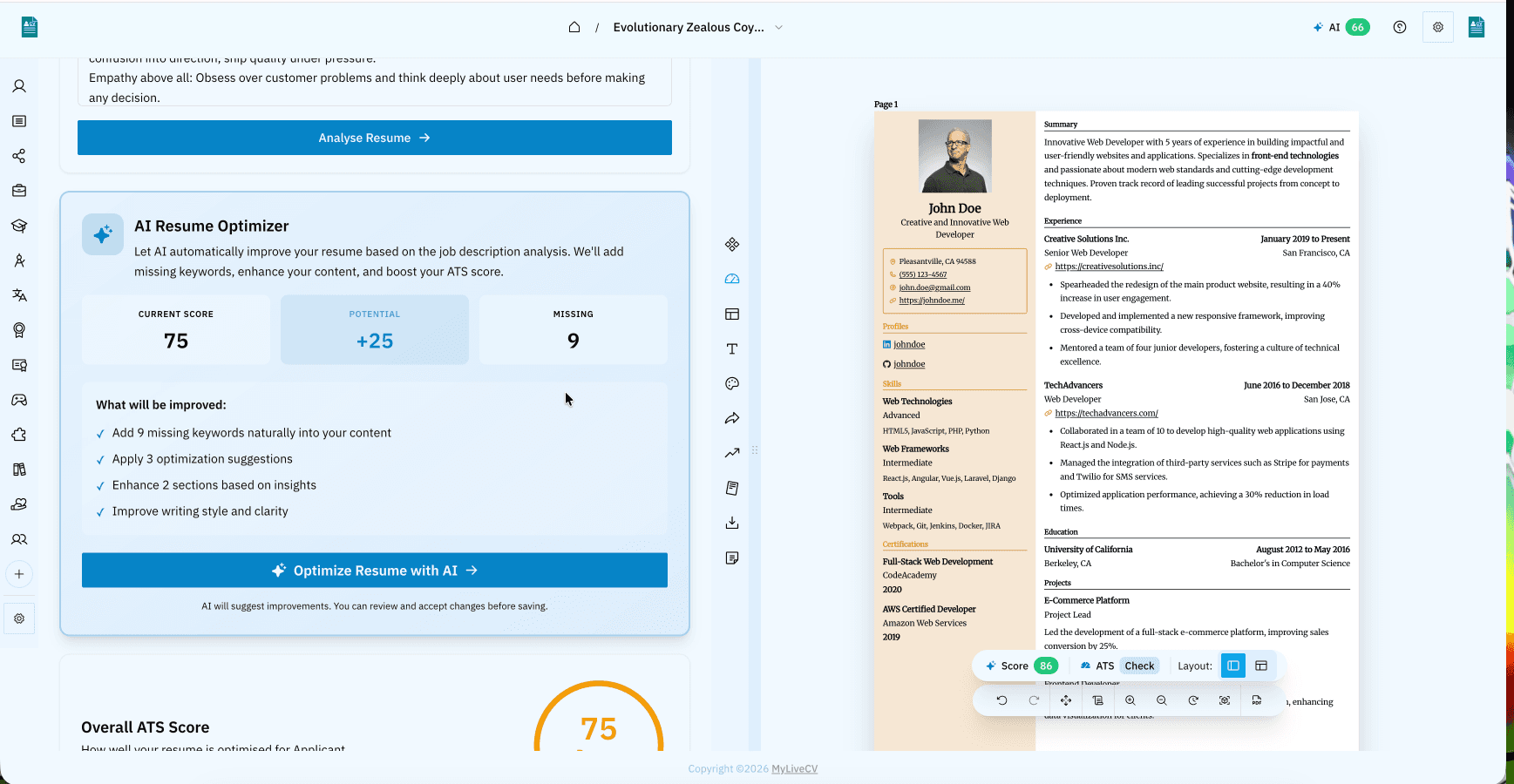Screen dimensions: 1514x784
Task: Click Optimize Resume with AI button
Action: pos(375,571)
